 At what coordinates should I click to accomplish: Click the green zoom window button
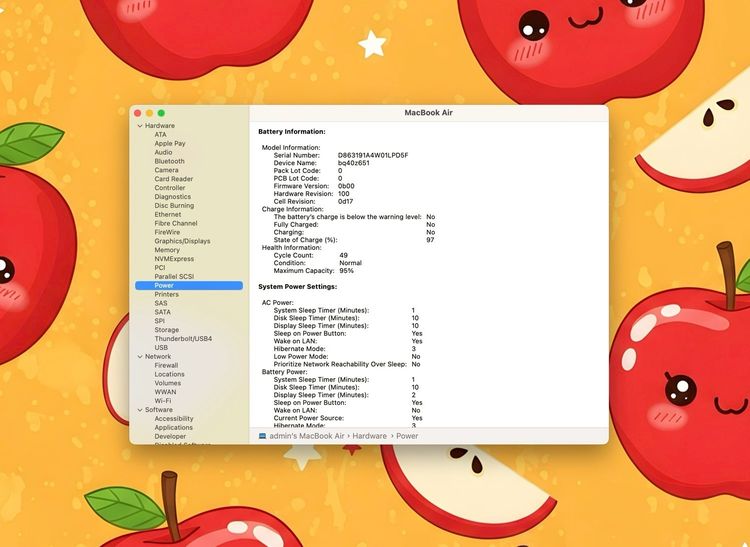click(161, 113)
